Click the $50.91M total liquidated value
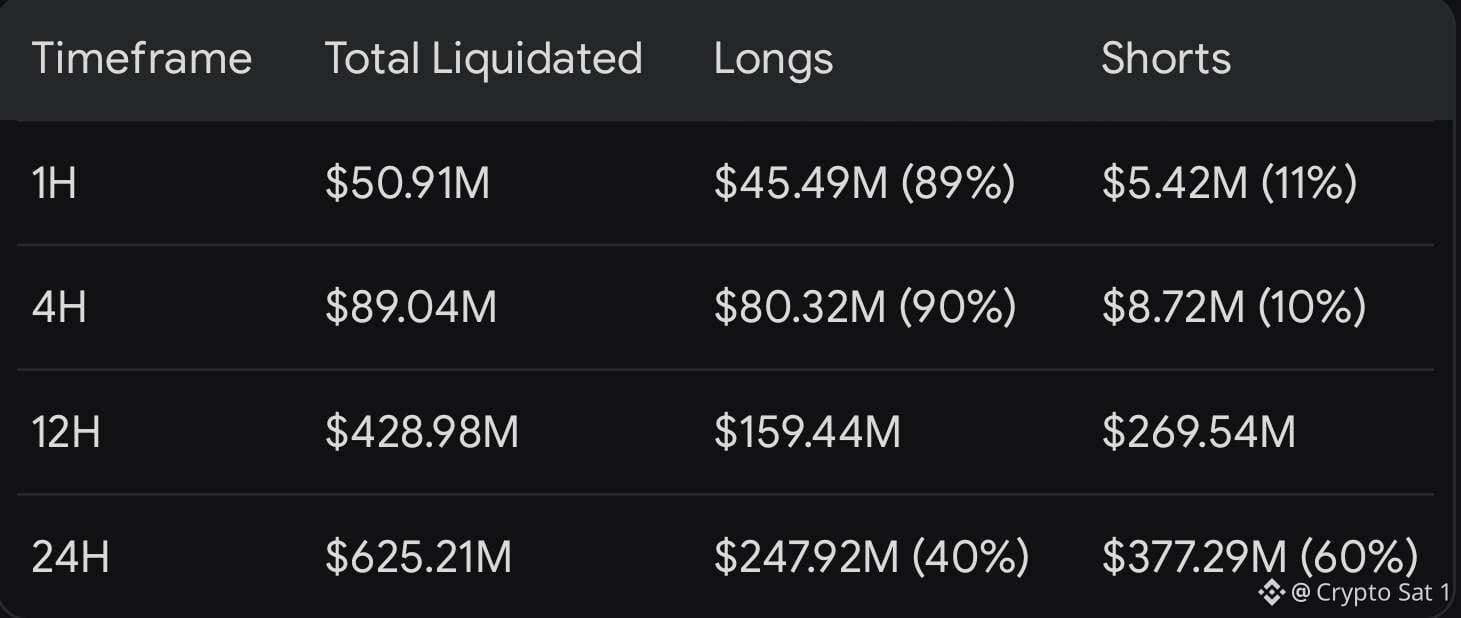Image resolution: width=1461 pixels, height=618 pixels. [x=408, y=184]
